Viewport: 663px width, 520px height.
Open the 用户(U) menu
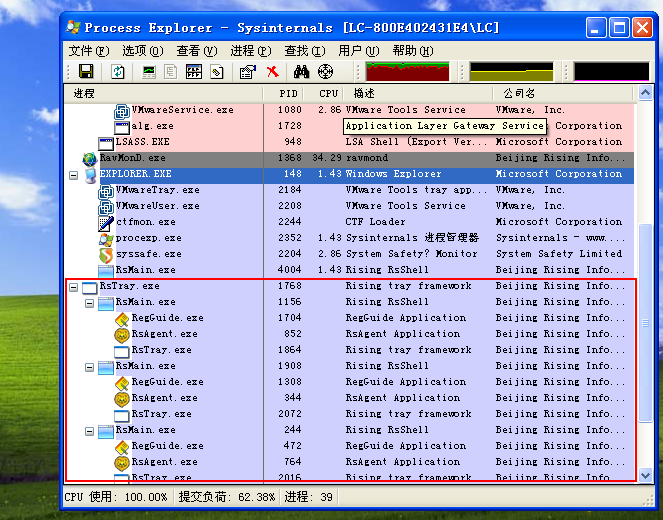point(359,51)
